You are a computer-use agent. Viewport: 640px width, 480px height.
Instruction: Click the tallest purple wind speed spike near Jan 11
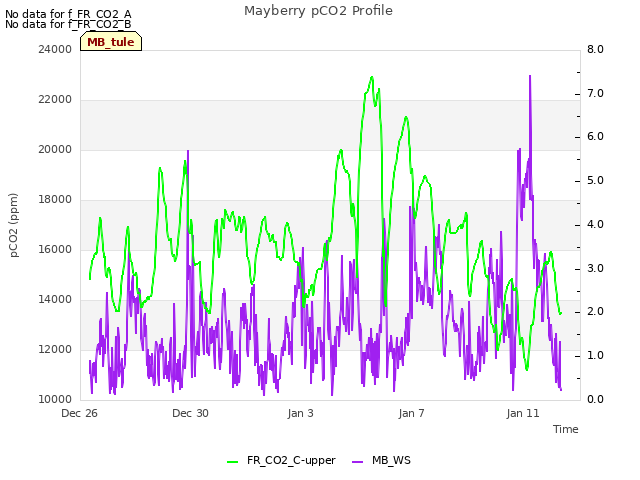tap(530, 76)
